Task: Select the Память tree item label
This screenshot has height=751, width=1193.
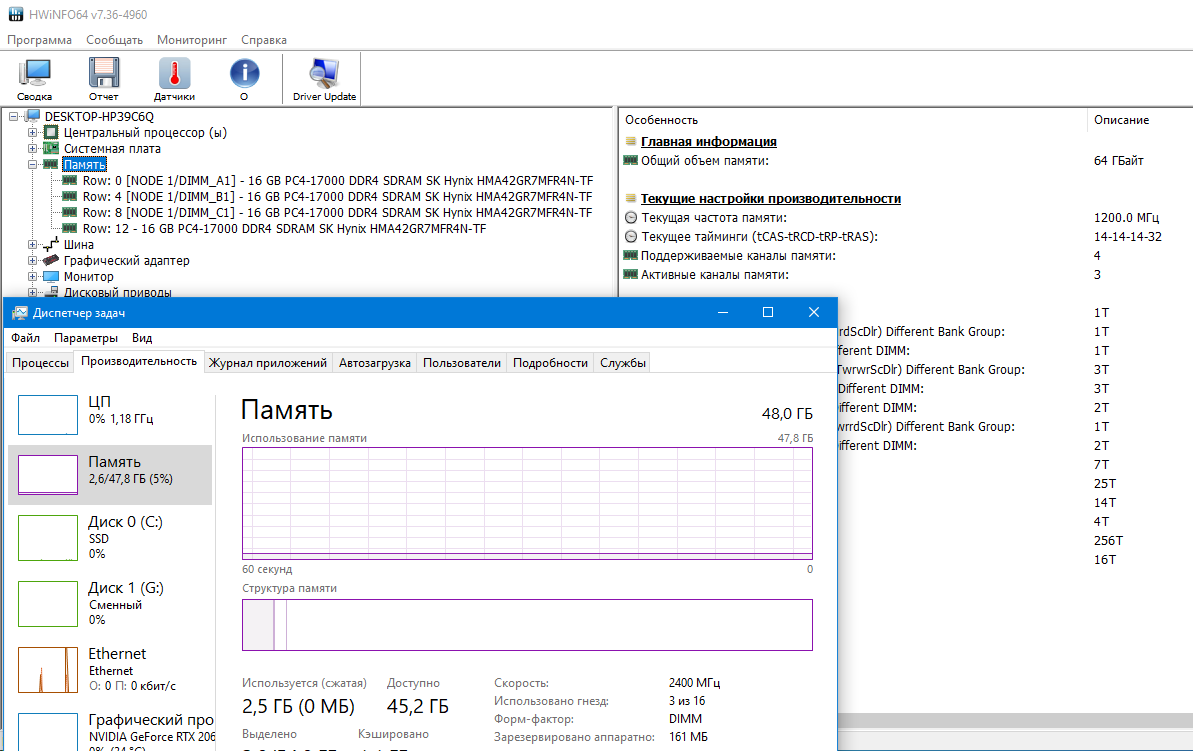Action: click(84, 164)
